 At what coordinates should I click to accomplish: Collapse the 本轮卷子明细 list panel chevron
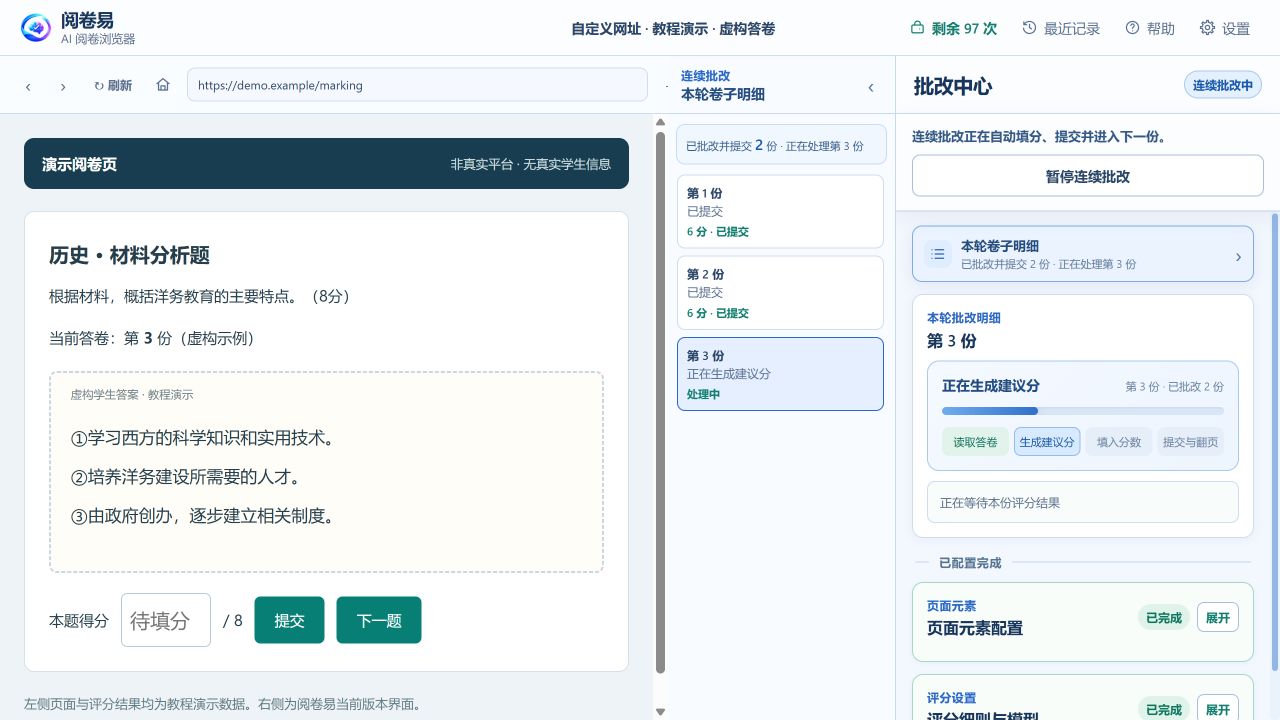point(871,87)
